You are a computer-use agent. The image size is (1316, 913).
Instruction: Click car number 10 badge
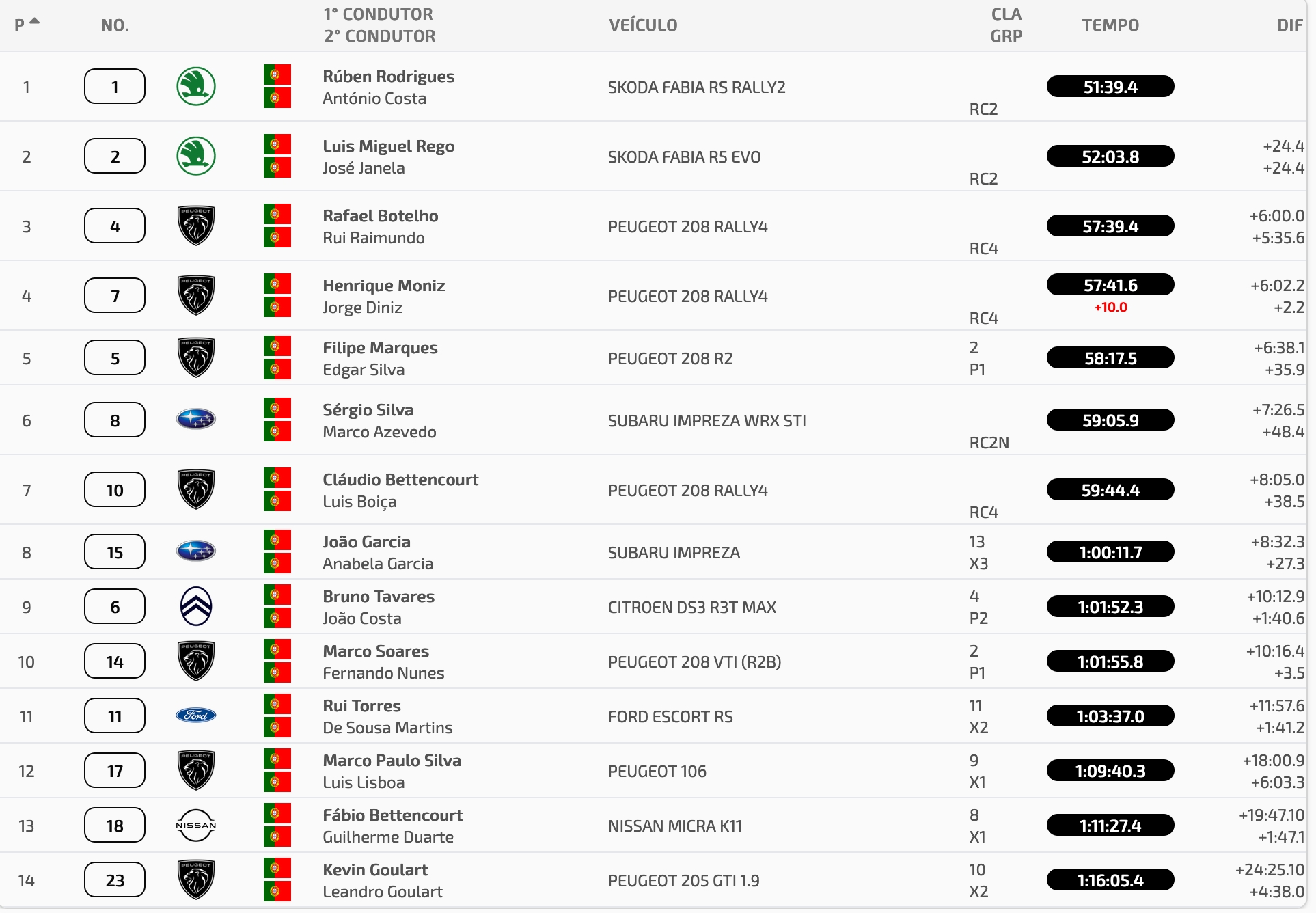(x=115, y=490)
